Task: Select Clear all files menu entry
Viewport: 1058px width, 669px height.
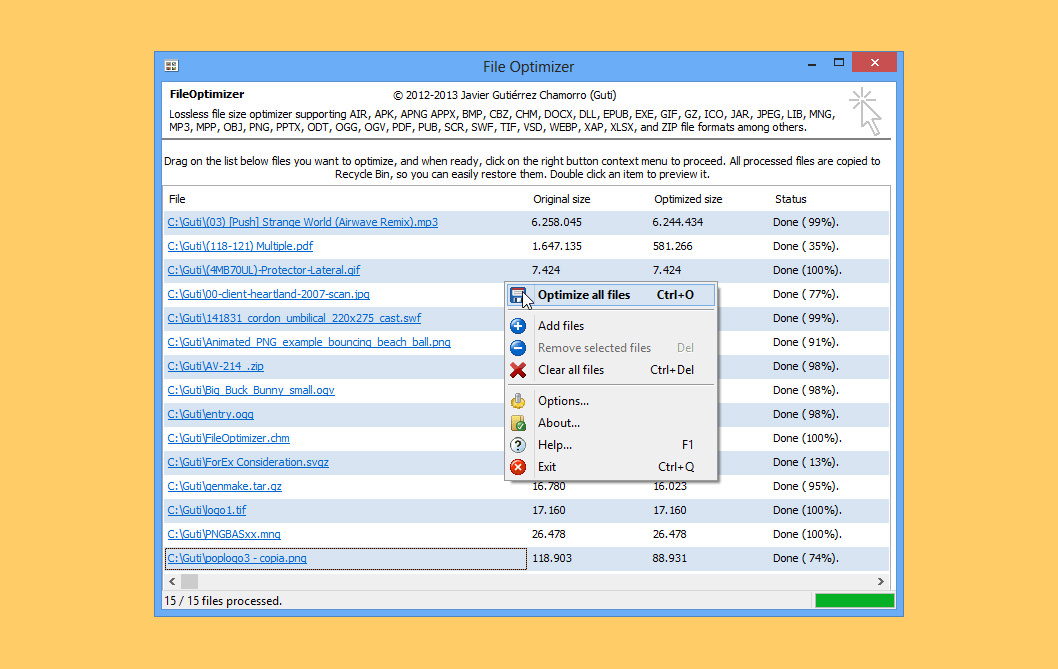Action: coord(611,370)
